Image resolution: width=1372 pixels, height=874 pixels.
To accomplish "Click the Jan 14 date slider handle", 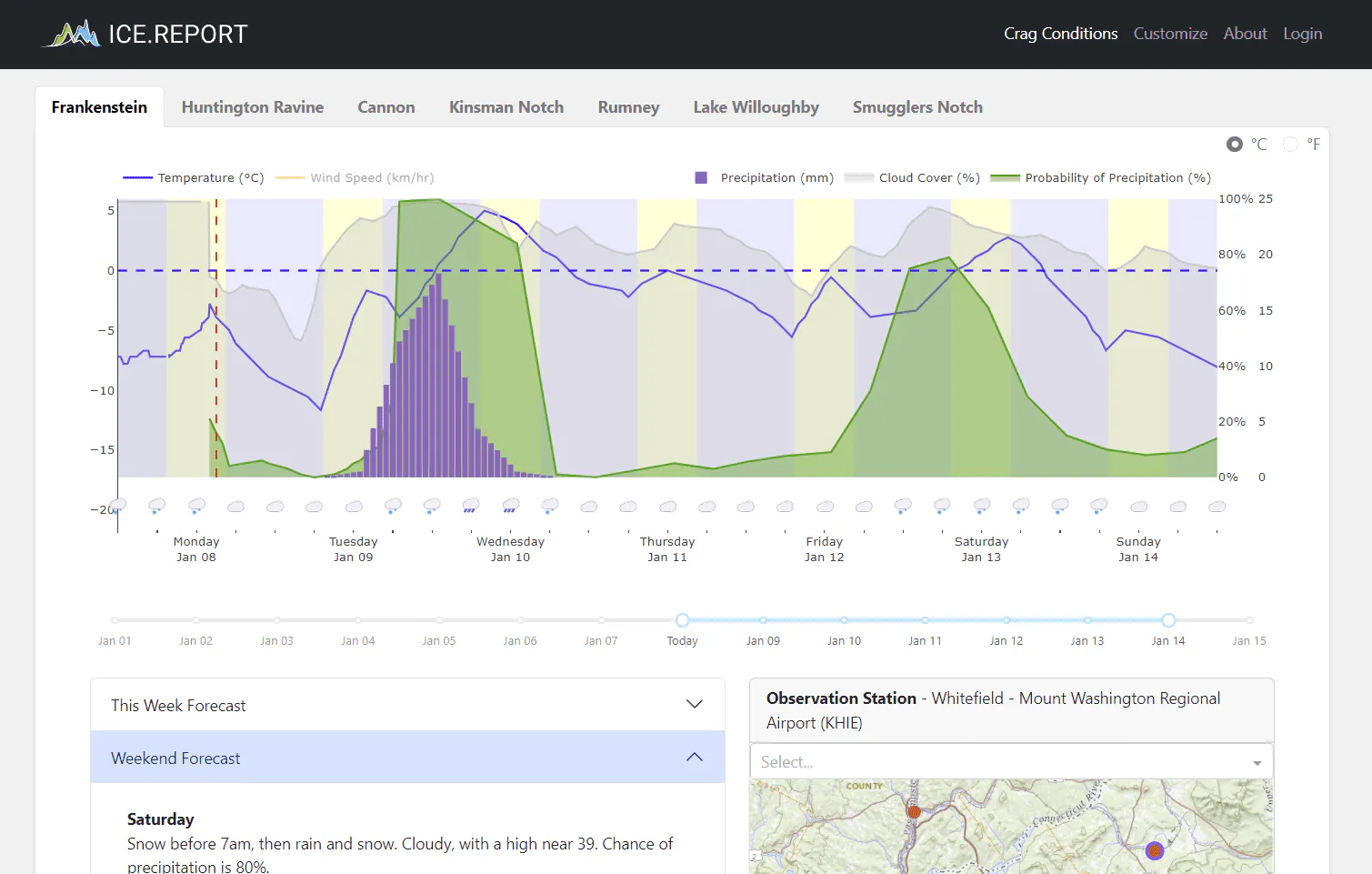I will click(1168, 620).
